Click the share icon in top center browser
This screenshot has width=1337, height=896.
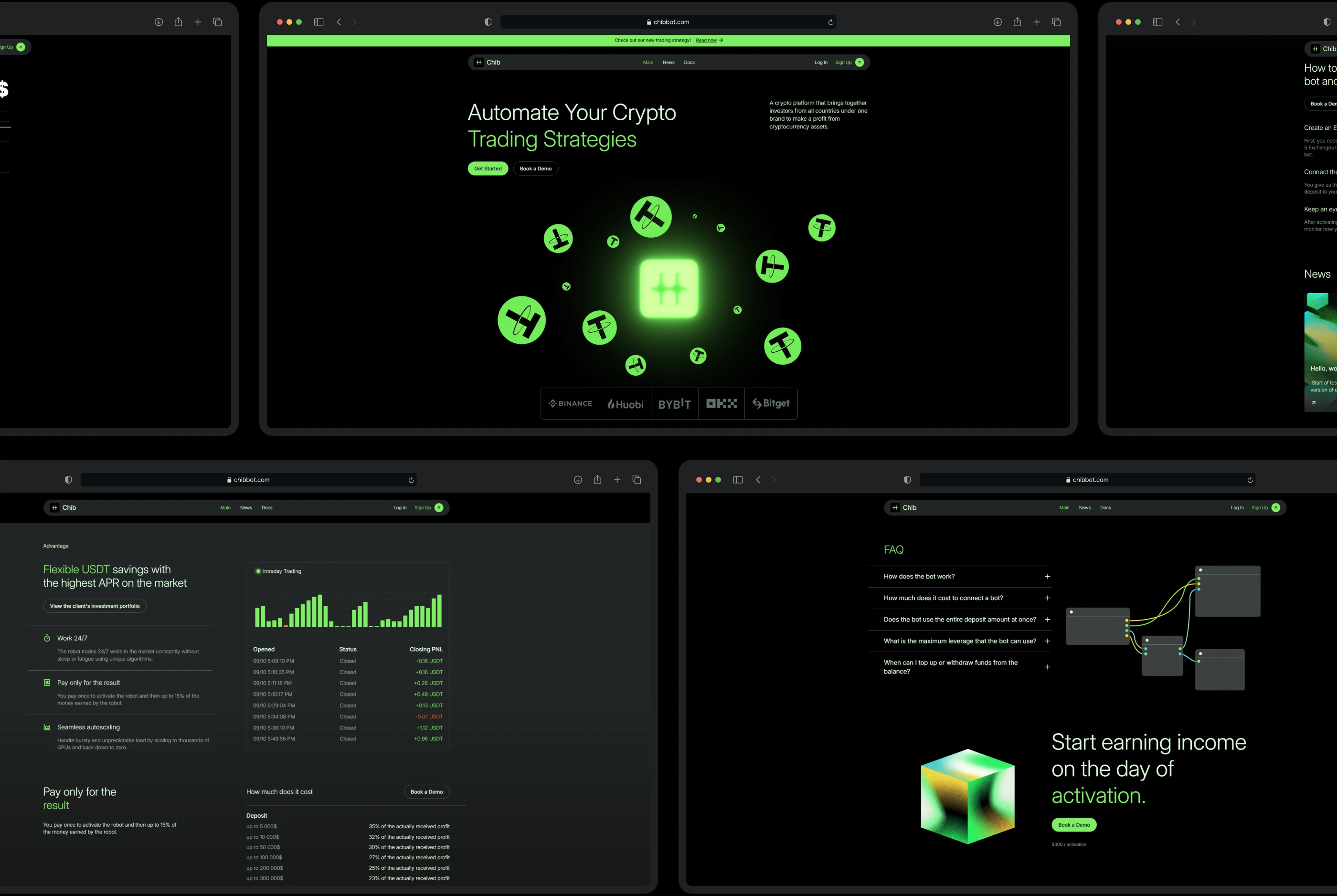click(1017, 22)
